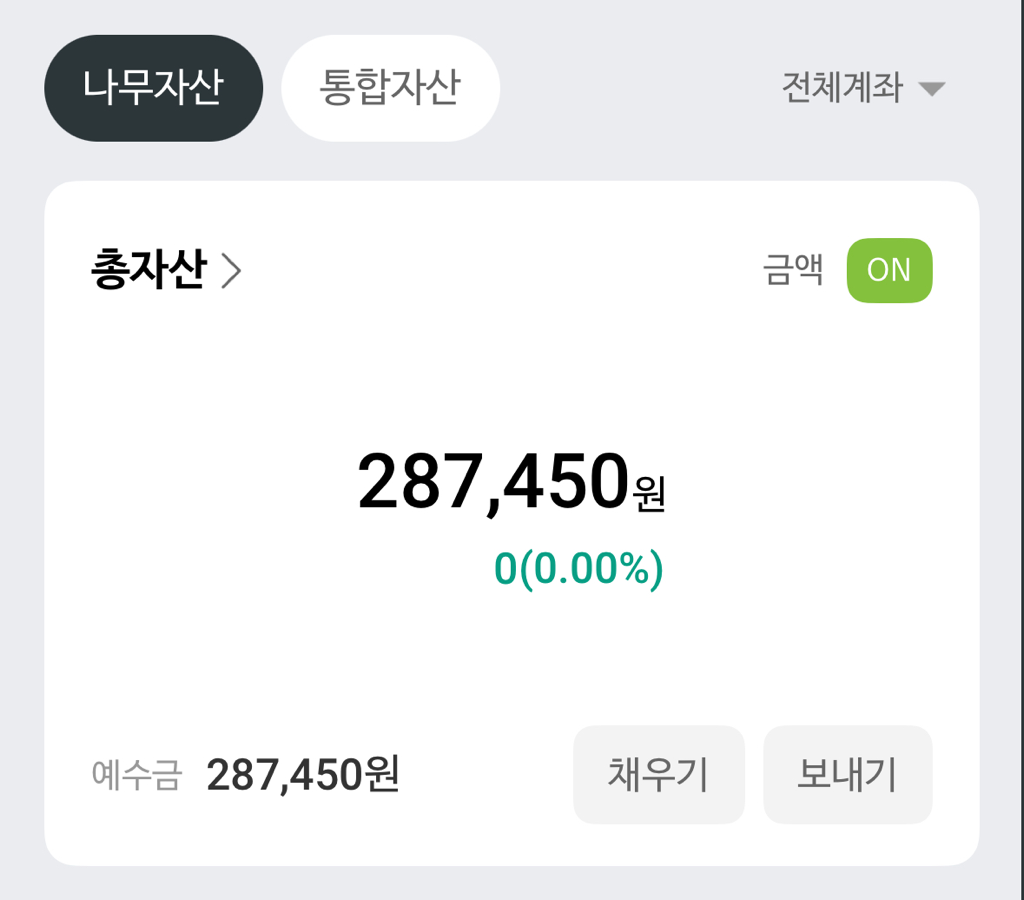Click the triangle arrow beside 전체계좌

(x=932, y=89)
